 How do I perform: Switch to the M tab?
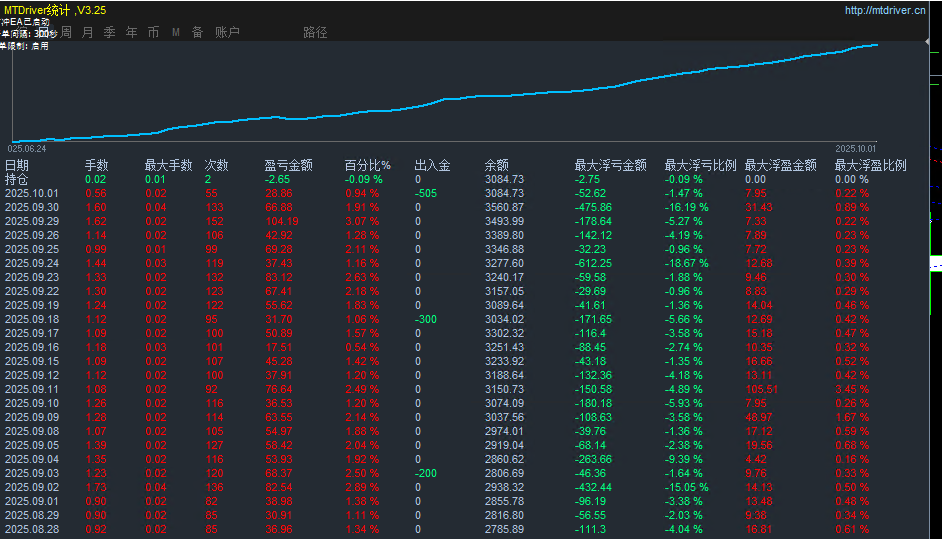[175, 32]
